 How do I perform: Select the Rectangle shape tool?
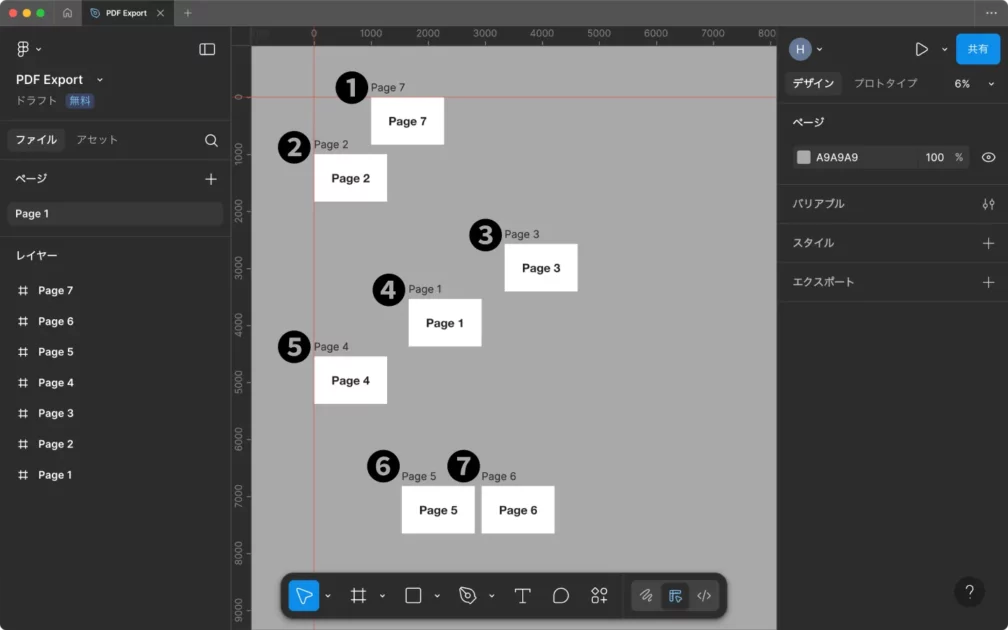tap(413, 596)
